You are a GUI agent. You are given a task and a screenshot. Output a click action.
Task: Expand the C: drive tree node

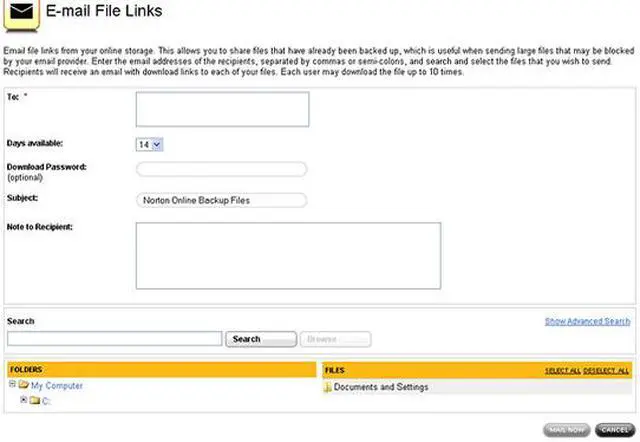23,400
